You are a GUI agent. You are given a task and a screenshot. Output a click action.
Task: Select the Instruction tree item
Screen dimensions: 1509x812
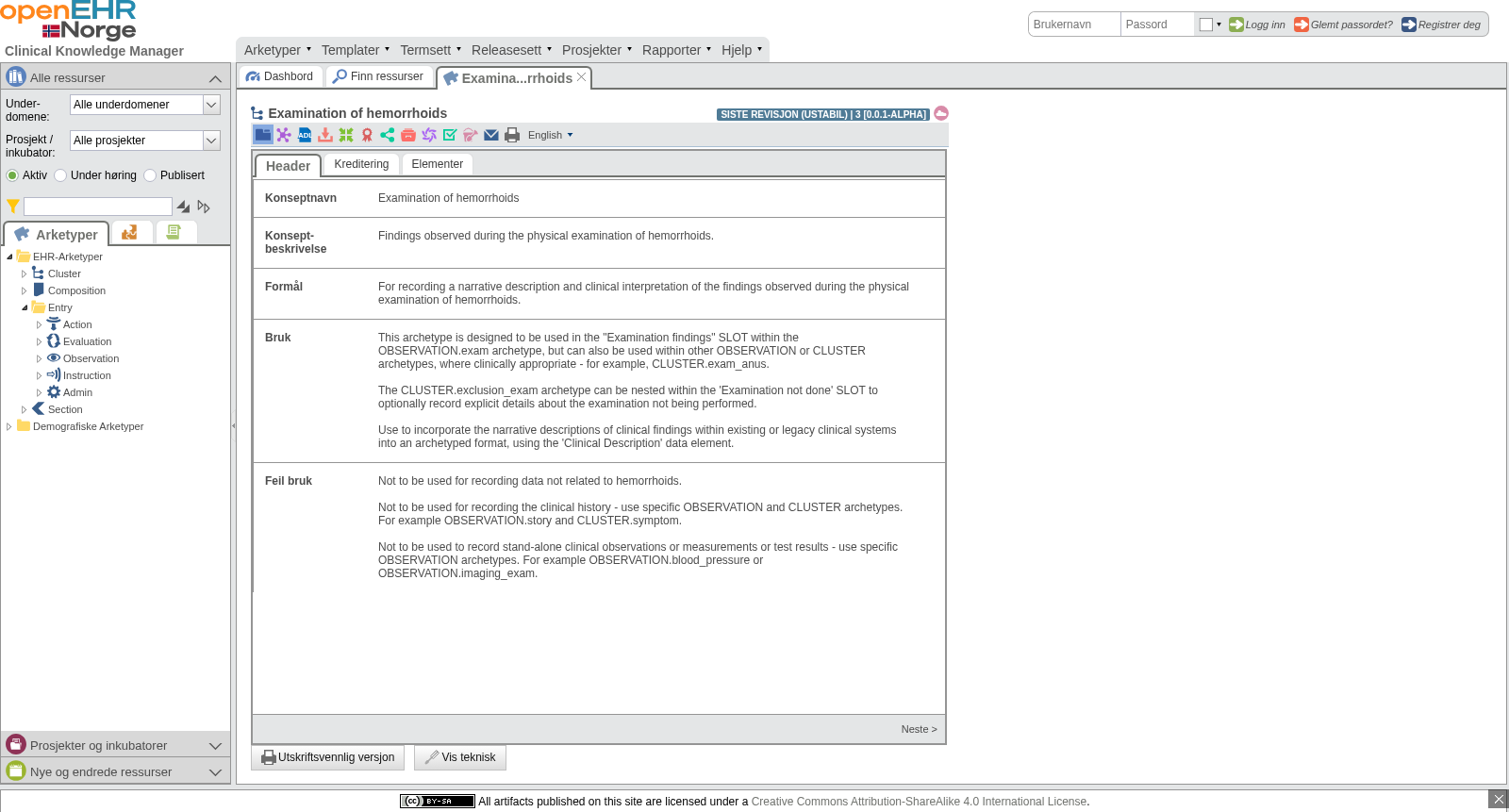point(87,375)
